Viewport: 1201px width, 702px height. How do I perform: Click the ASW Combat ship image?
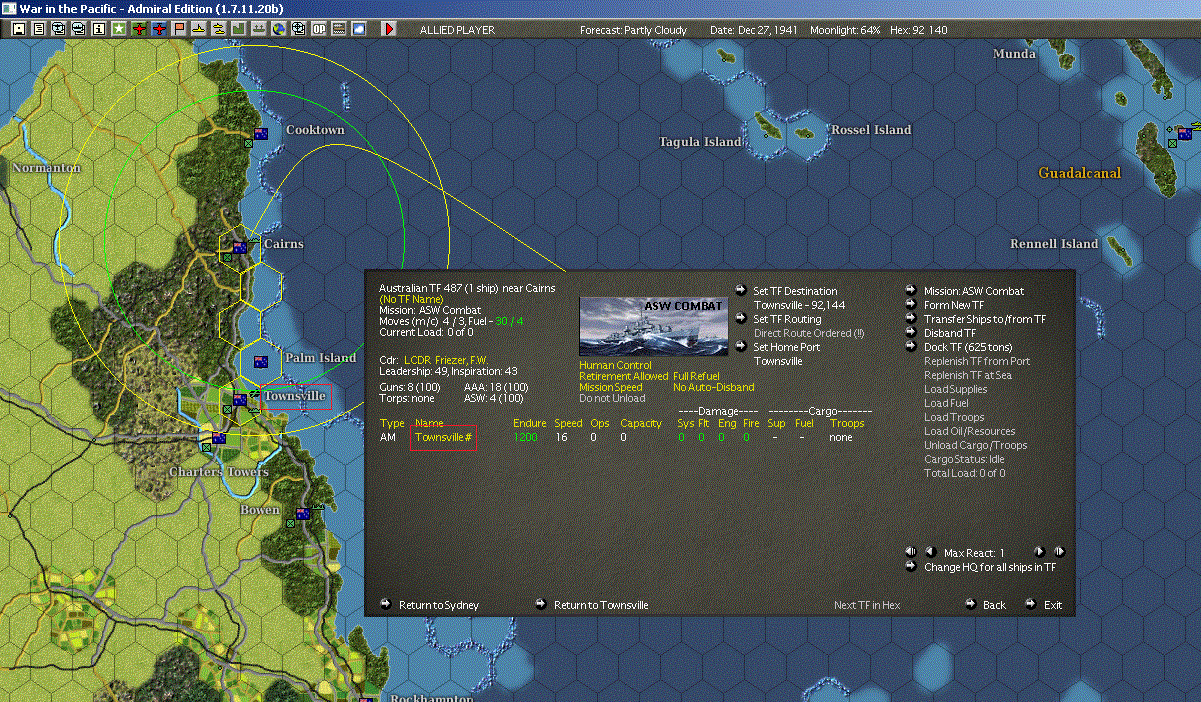[654, 326]
